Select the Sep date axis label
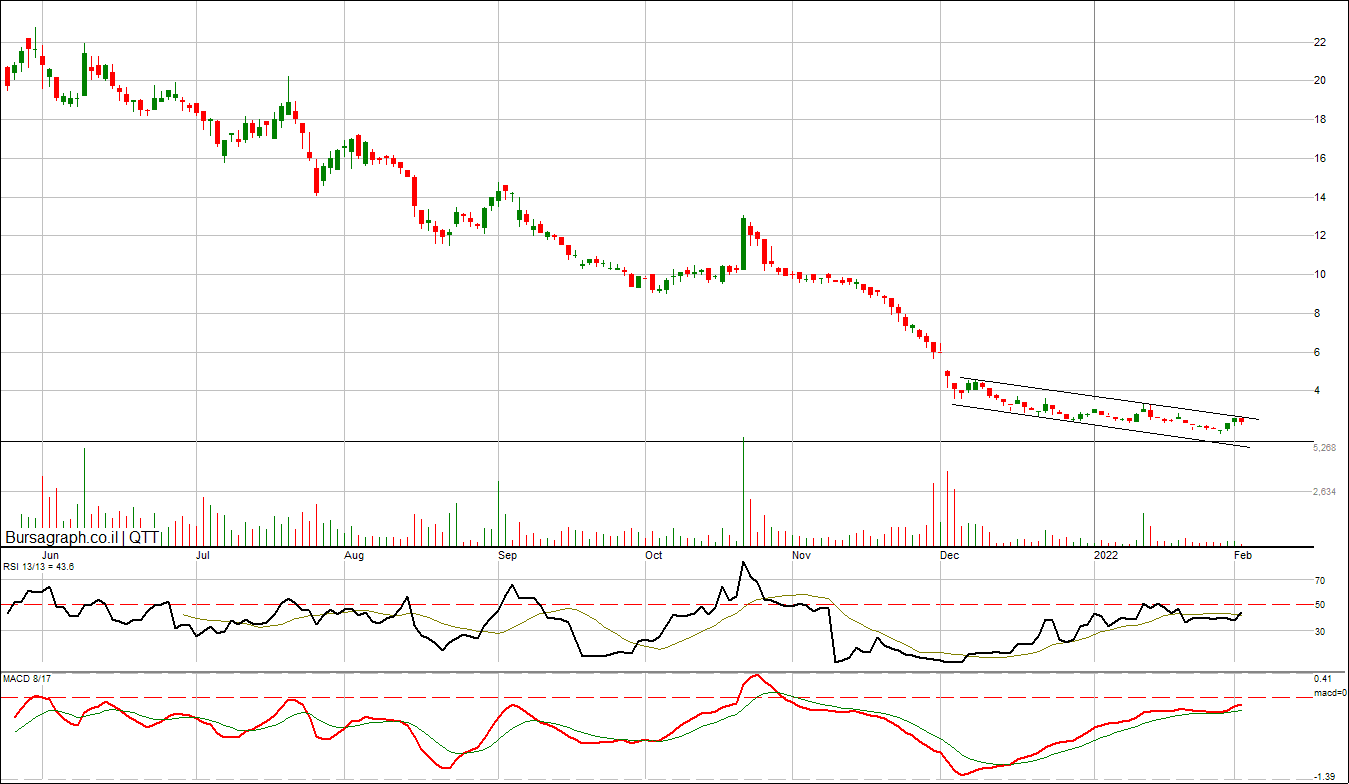This screenshot has height=784, width=1349. pos(507,554)
